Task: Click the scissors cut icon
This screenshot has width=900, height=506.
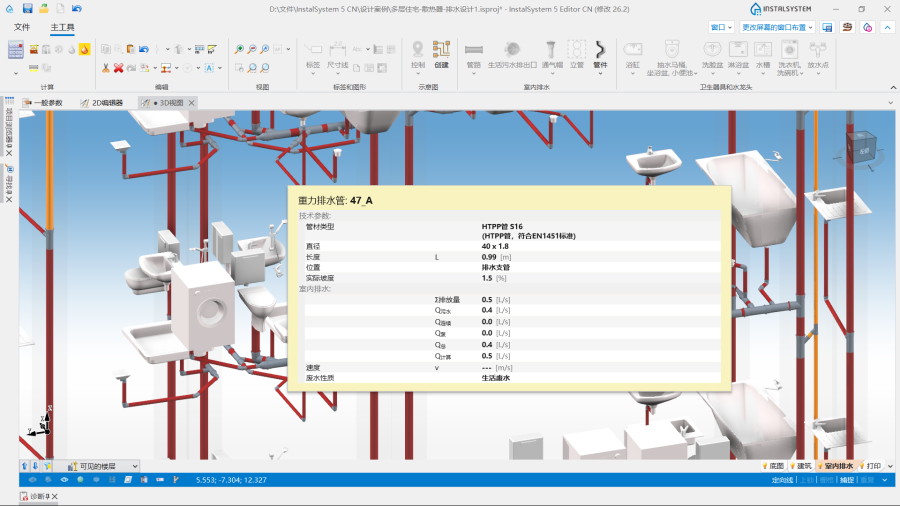Action: point(106,68)
